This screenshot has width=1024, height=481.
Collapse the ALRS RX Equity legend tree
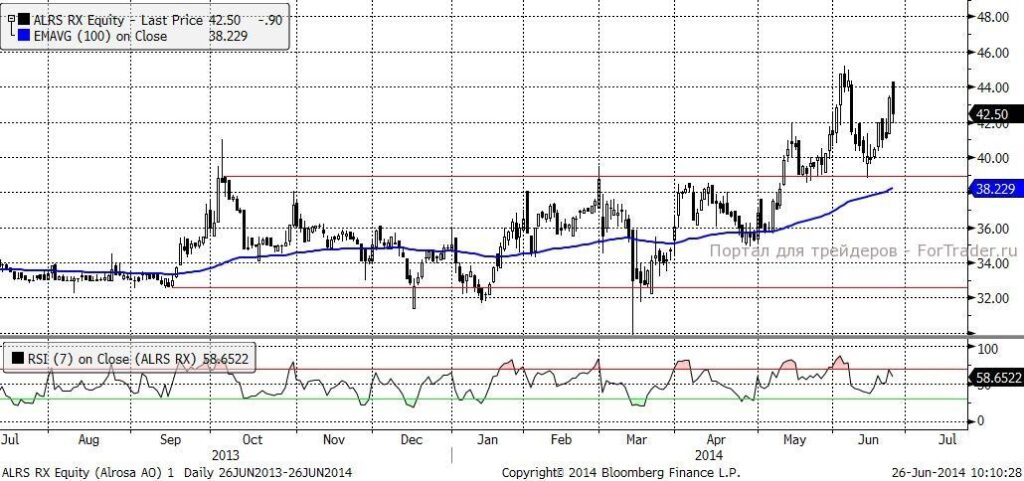[10, 20]
